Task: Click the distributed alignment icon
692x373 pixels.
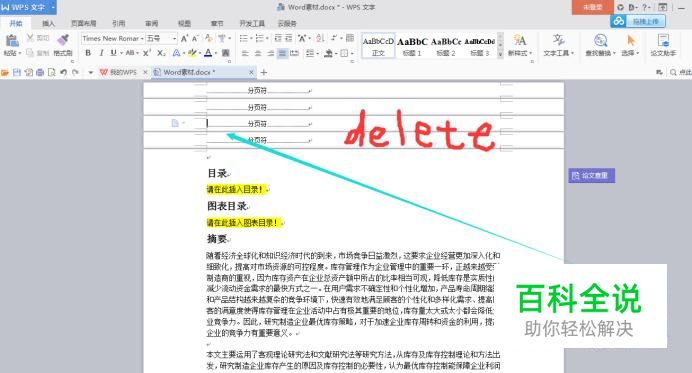Action: [294, 53]
